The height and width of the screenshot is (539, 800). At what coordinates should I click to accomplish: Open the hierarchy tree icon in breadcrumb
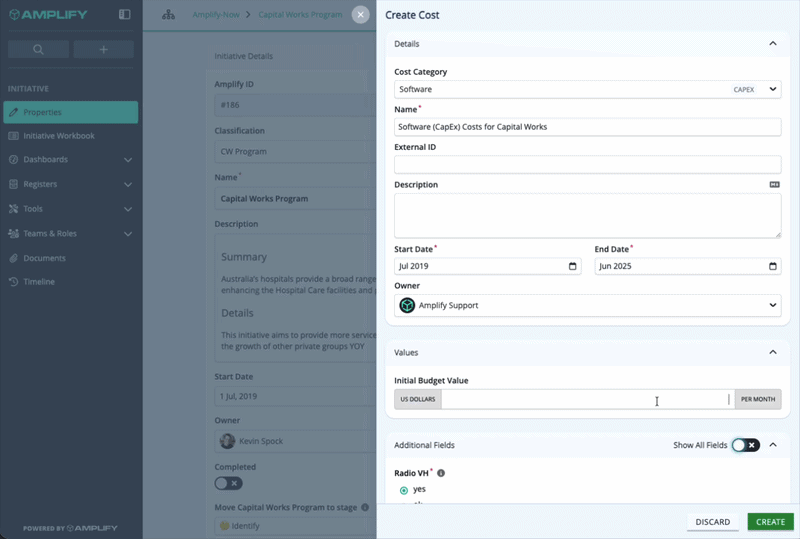coord(168,15)
